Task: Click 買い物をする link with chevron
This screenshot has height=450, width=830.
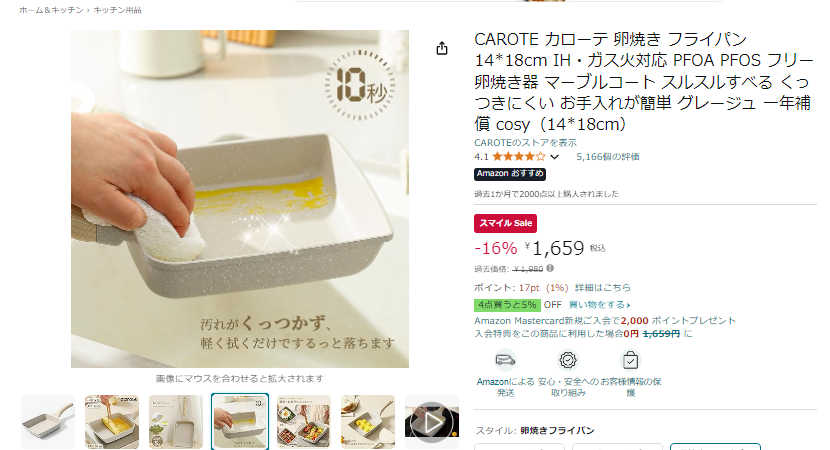Action: [599, 305]
